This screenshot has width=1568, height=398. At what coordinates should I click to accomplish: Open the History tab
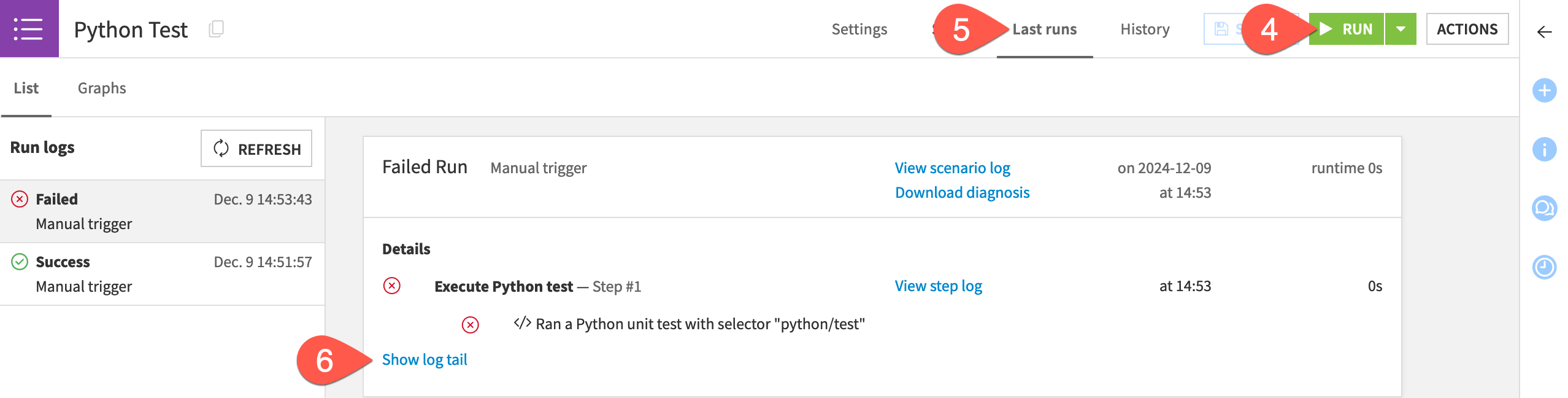[1143, 28]
